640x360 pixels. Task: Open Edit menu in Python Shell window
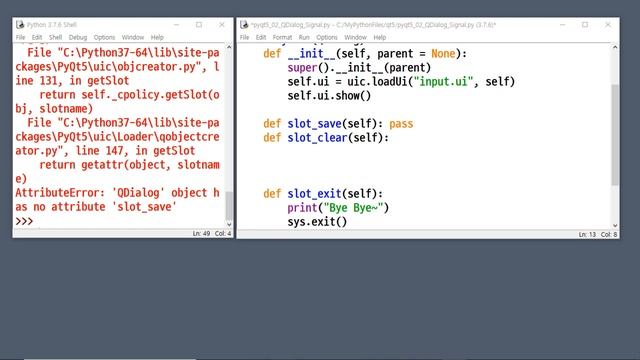click(37, 37)
